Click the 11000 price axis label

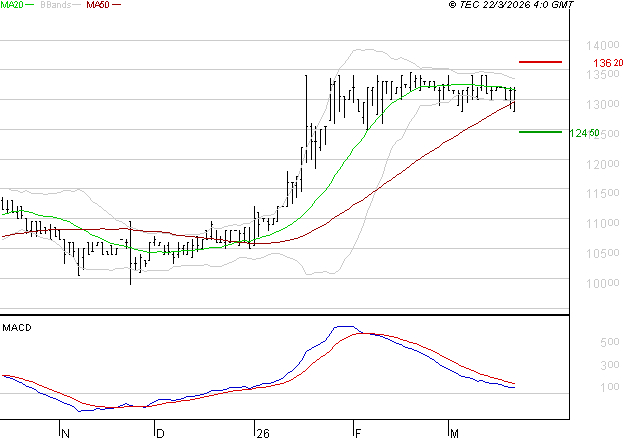603,223
